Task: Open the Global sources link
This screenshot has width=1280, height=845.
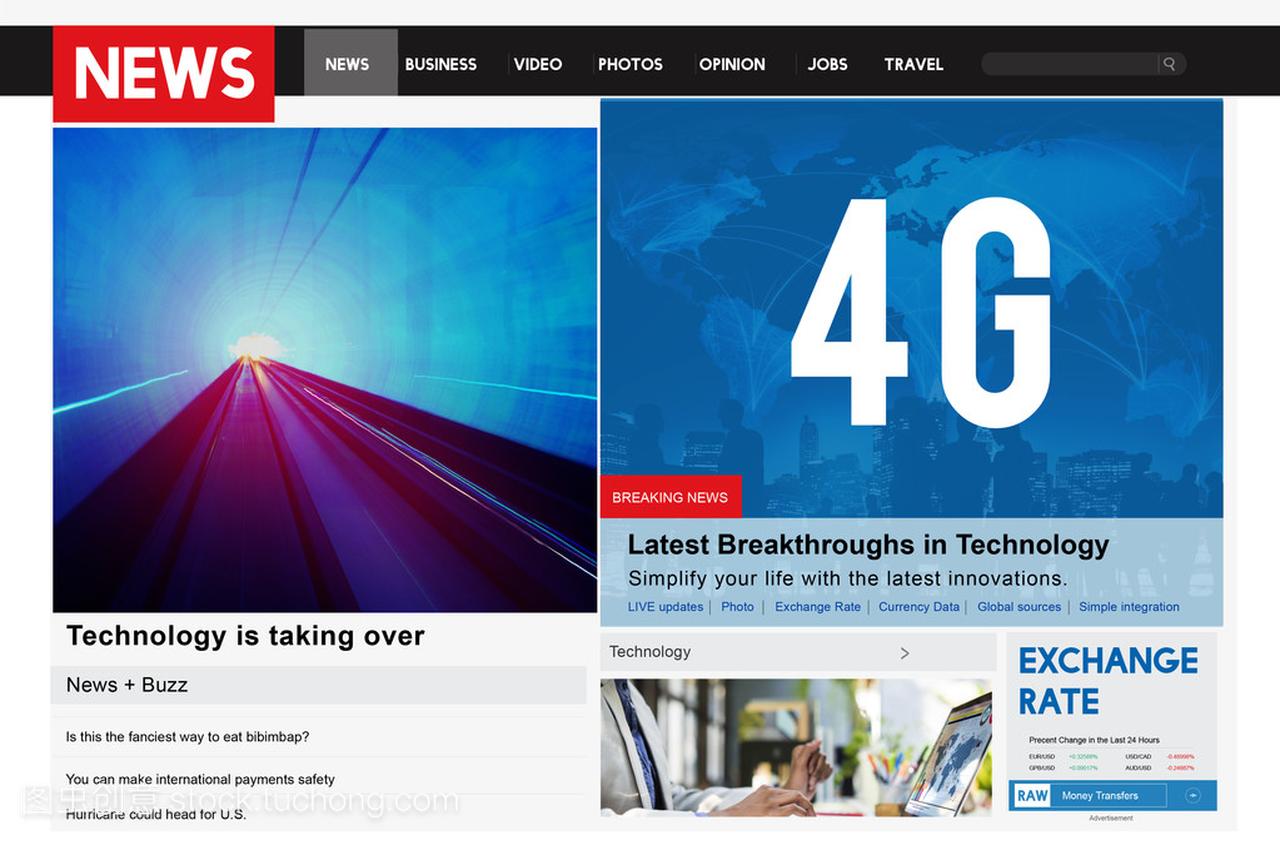Action: [1019, 607]
